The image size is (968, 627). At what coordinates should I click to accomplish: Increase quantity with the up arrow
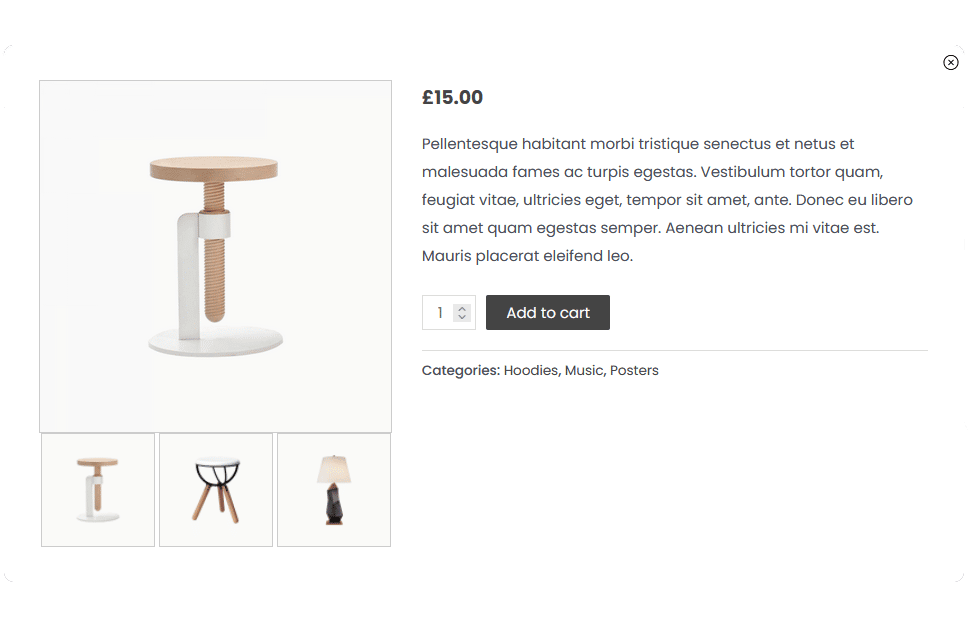point(462,309)
